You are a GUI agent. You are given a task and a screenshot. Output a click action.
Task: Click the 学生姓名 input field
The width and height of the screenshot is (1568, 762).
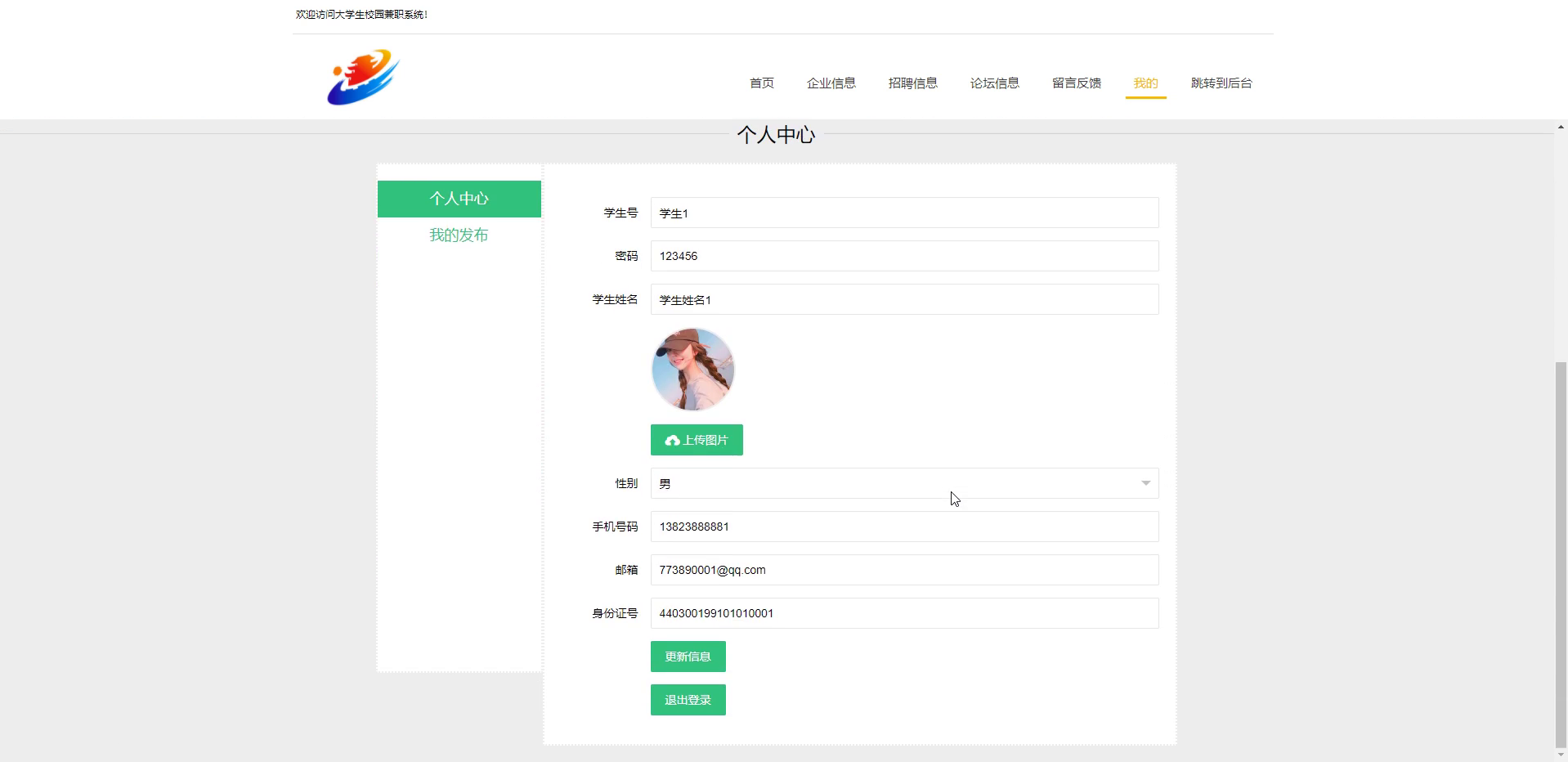pos(904,299)
